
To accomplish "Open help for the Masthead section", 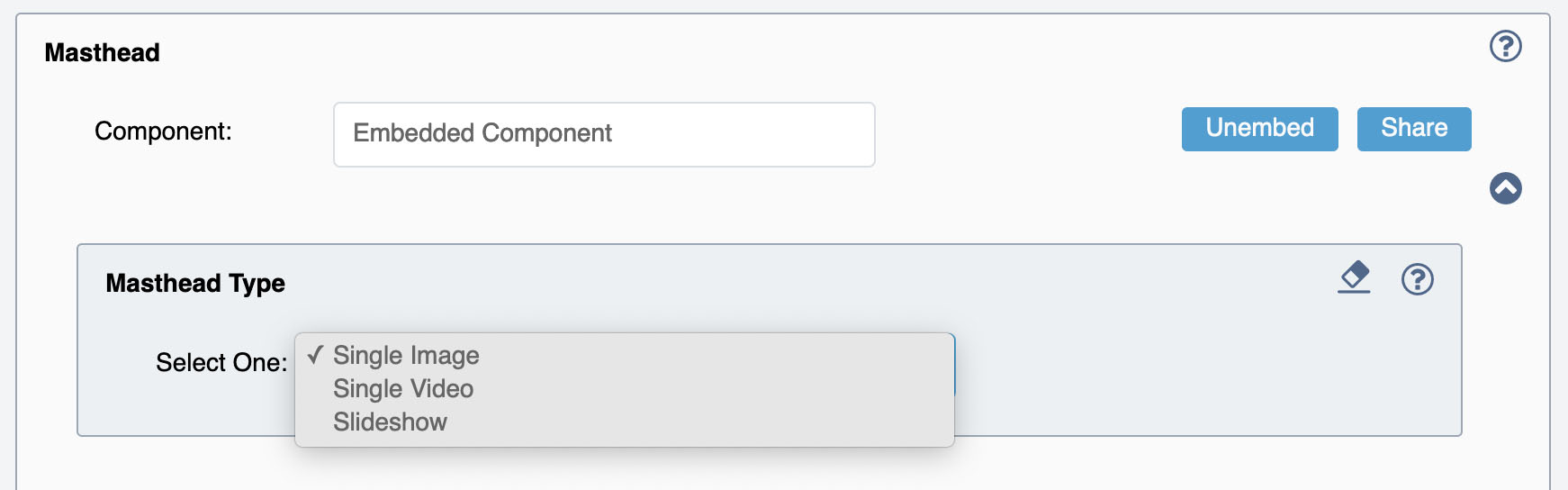I will (x=1505, y=46).
